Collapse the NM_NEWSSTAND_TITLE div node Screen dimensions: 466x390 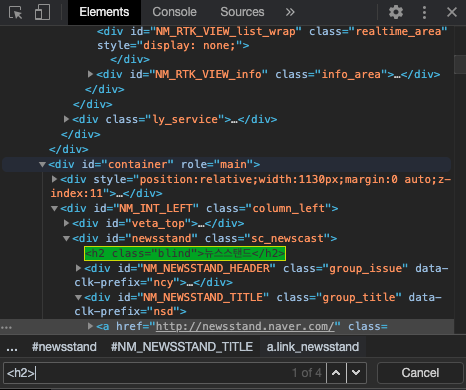click(78, 297)
